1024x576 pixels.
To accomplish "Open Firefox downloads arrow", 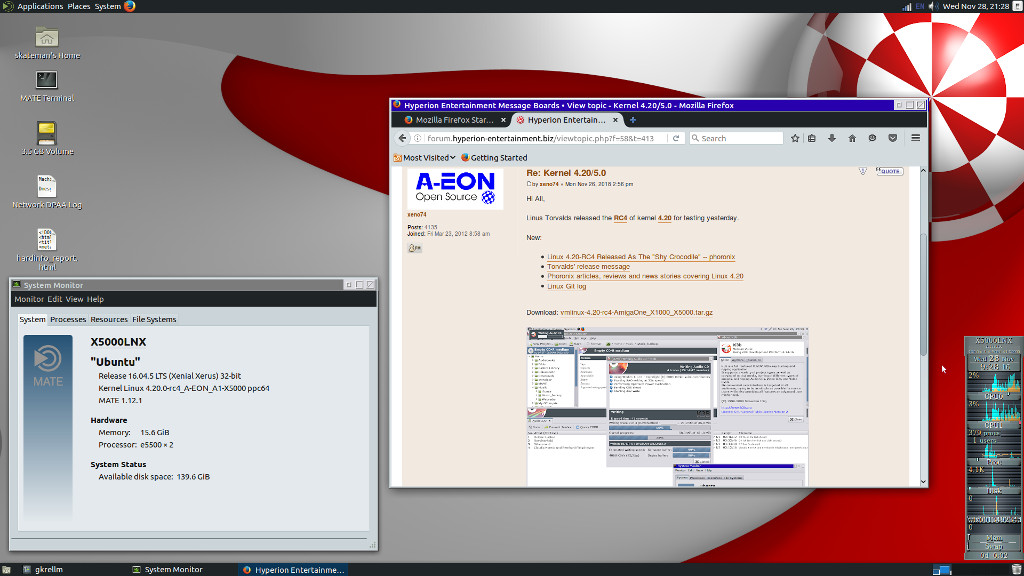I will pos(832,138).
